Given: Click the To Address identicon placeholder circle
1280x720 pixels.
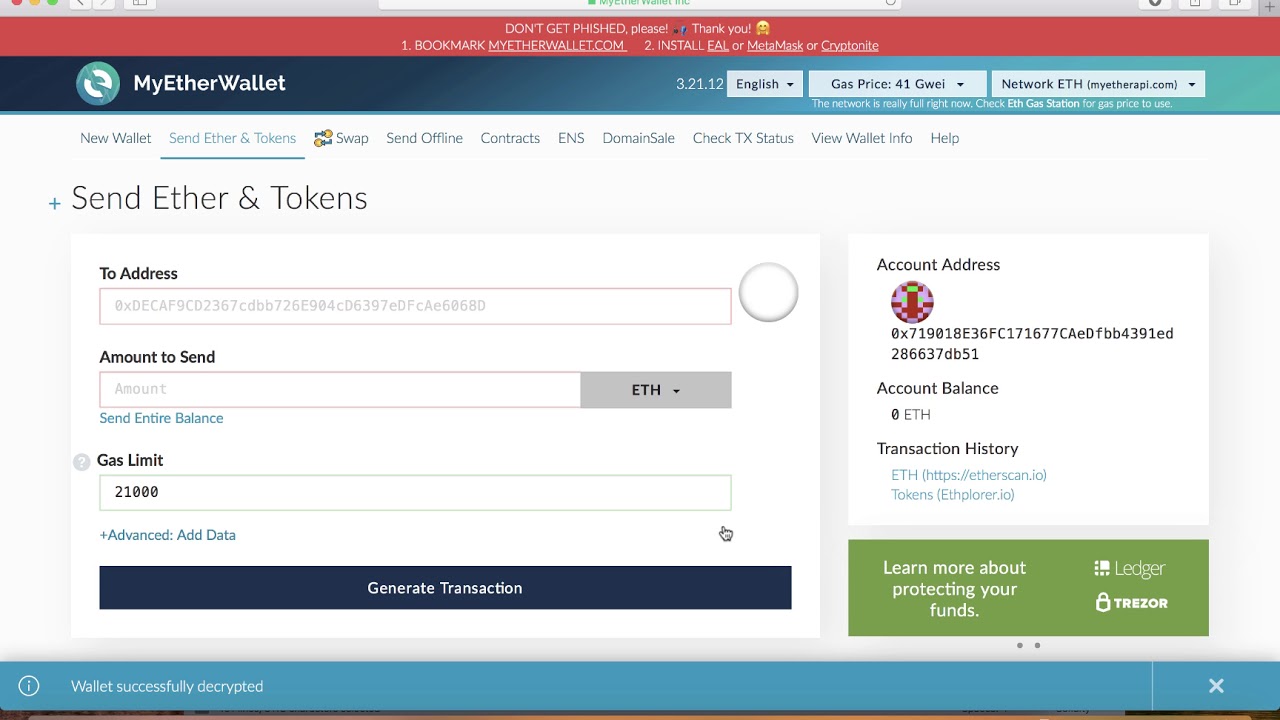Looking at the screenshot, I should pos(768,292).
